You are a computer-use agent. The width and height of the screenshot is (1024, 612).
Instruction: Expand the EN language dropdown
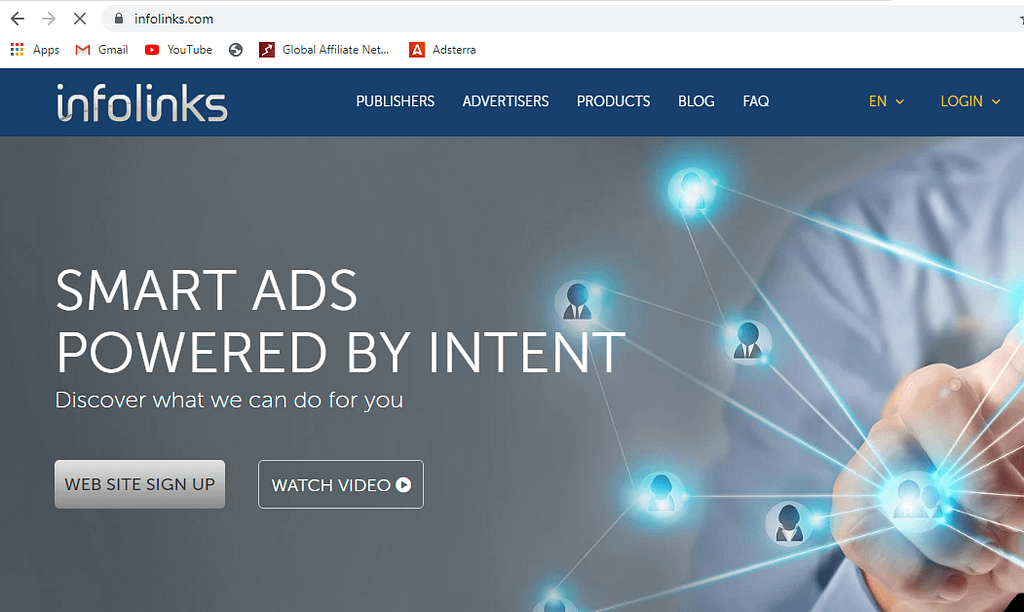pyautogui.click(x=886, y=101)
